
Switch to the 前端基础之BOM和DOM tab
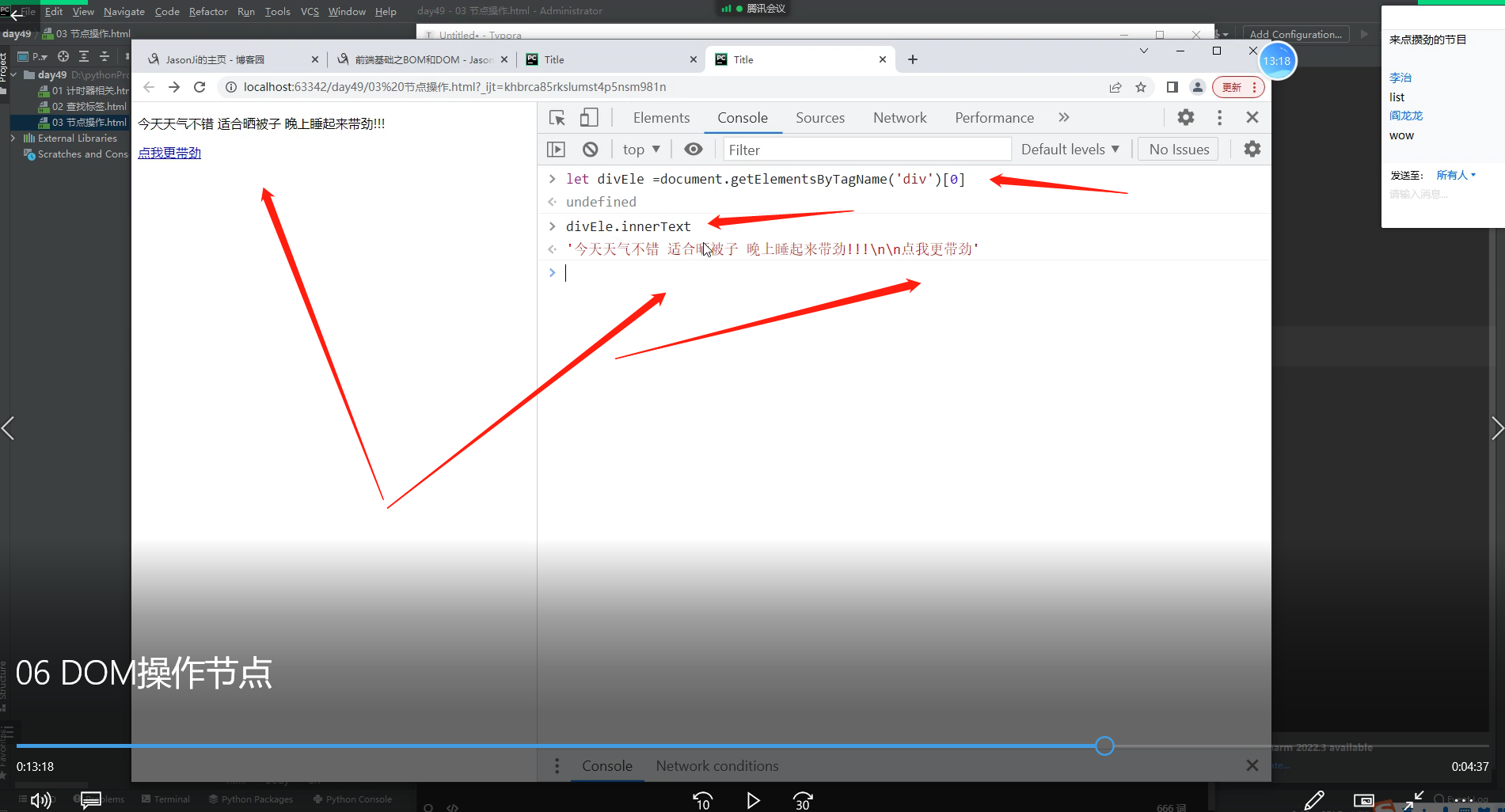point(423,59)
